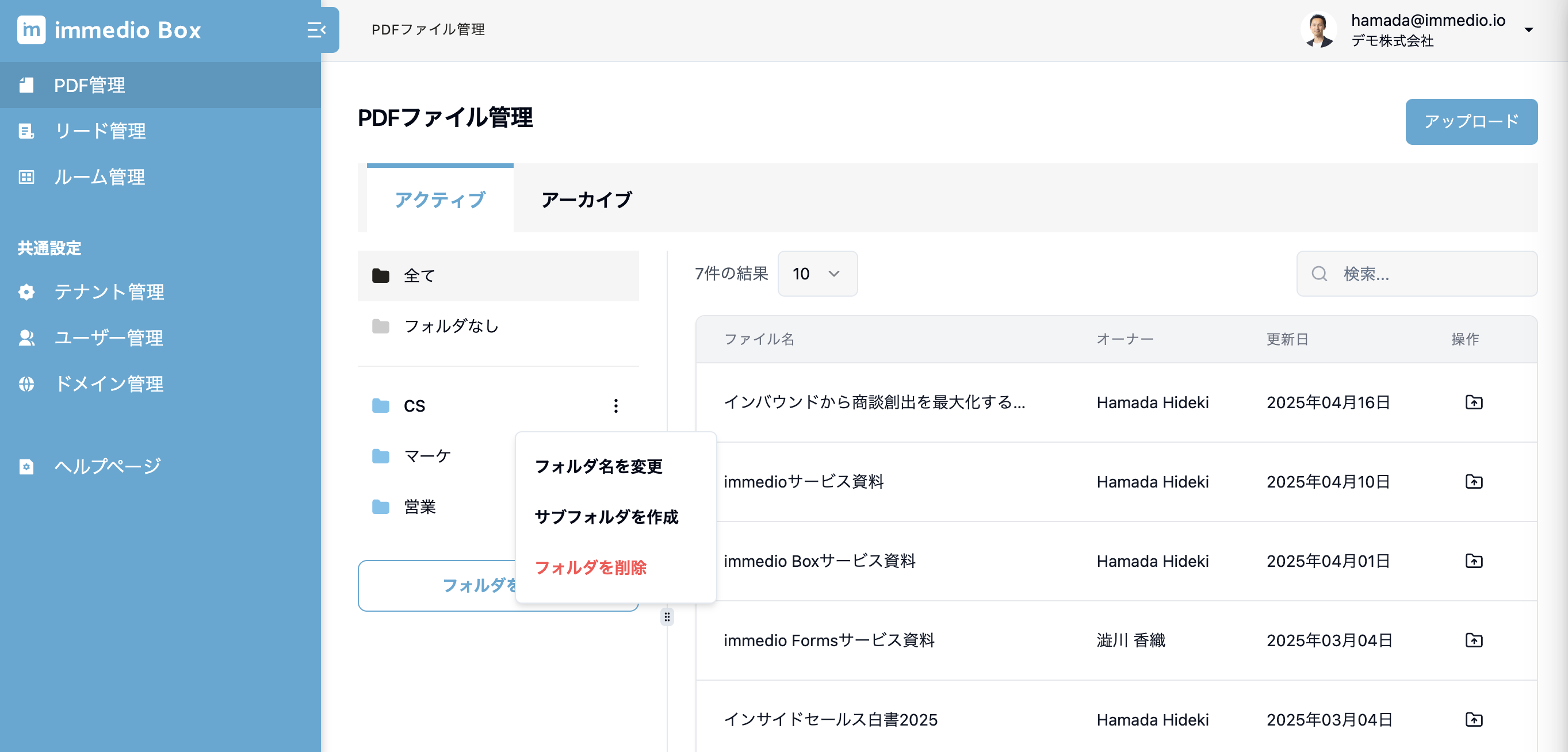The width and height of the screenshot is (1568, 752).
Task: Click the move-to-folder icon for immedioサービス資料
Action: pyautogui.click(x=1473, y=482)
